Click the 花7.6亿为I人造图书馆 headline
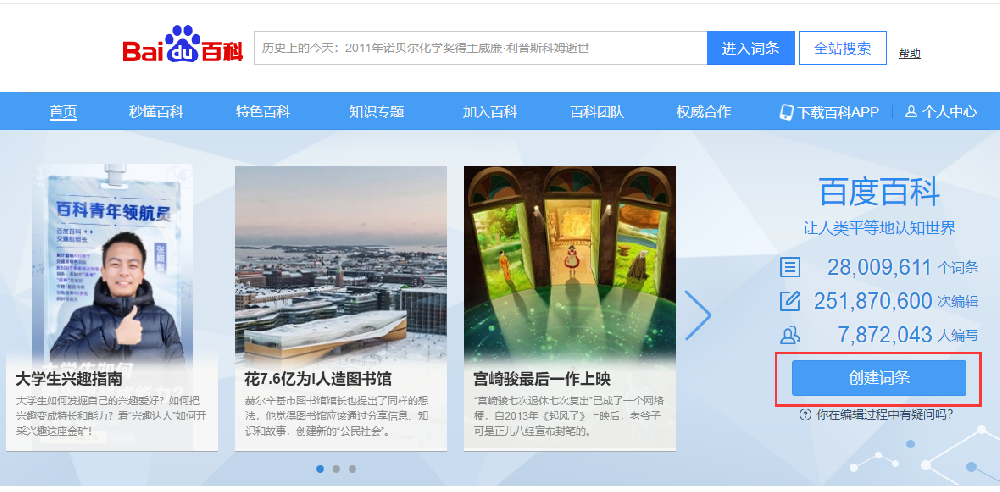Viewport: 1000px width, 492px height. (x=318, y=379)
